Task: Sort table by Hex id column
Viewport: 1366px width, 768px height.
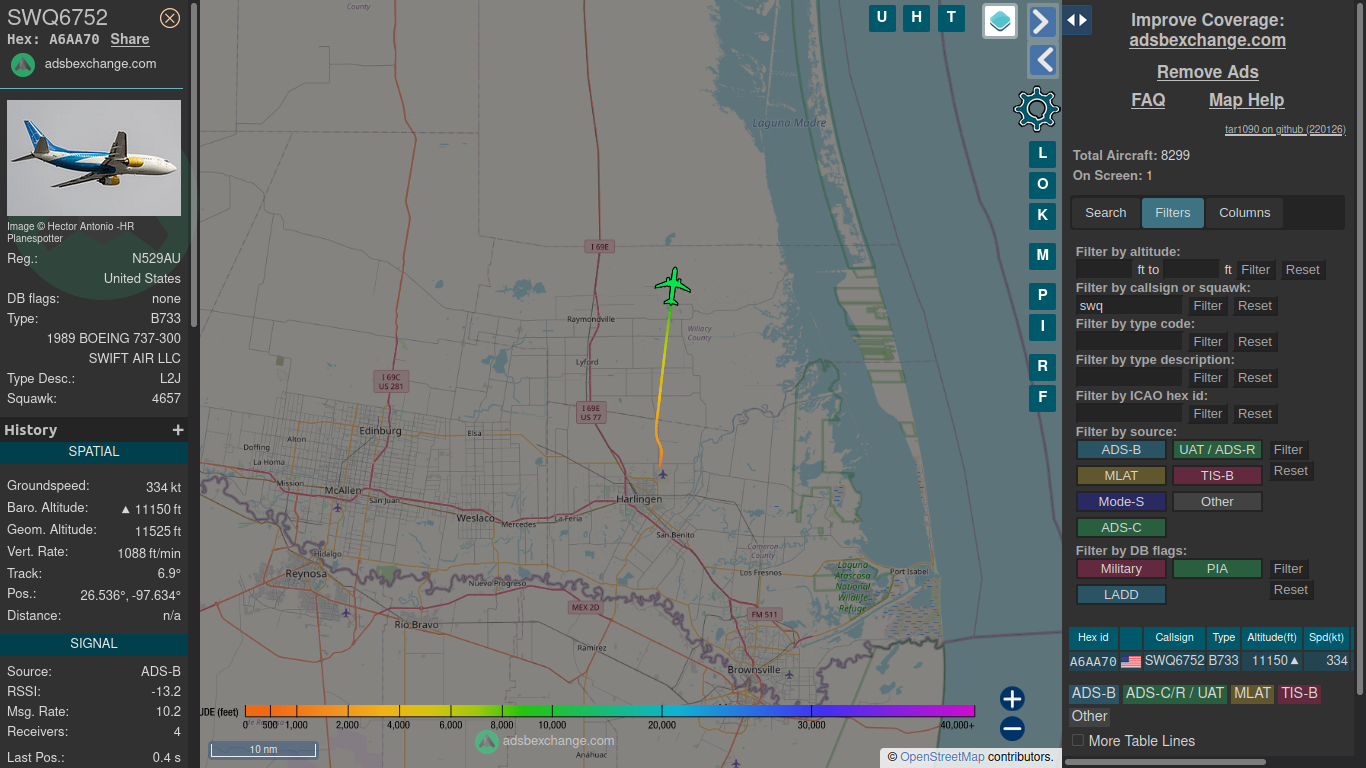Action: 1093,638
